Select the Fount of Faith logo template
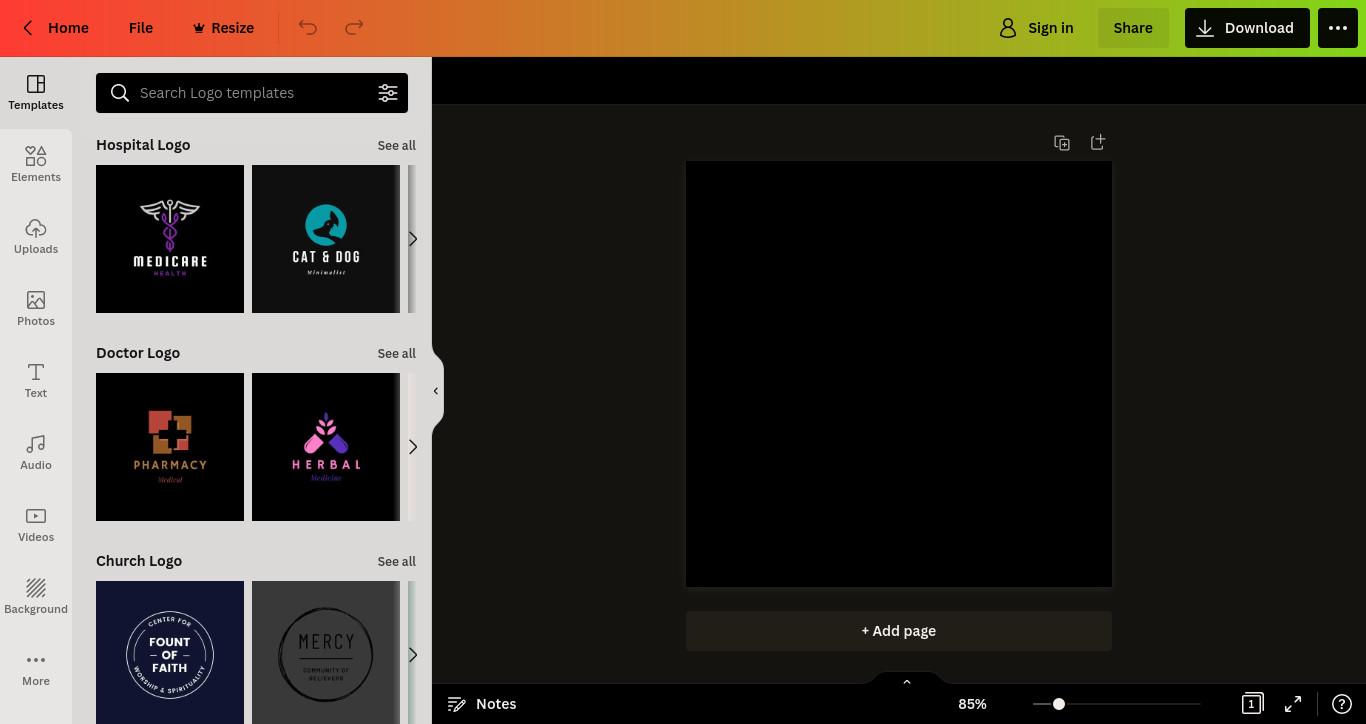 coord(170,652)
